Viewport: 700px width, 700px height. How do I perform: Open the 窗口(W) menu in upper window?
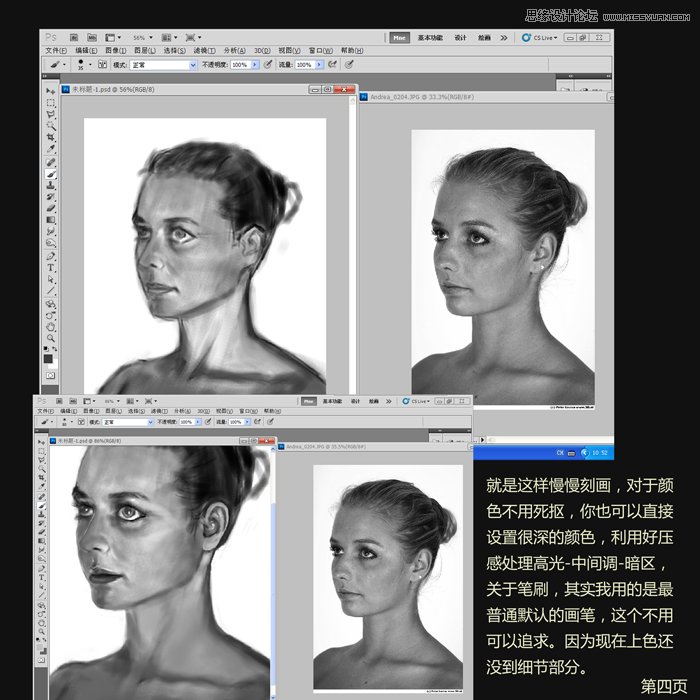(x=321, y=50)
